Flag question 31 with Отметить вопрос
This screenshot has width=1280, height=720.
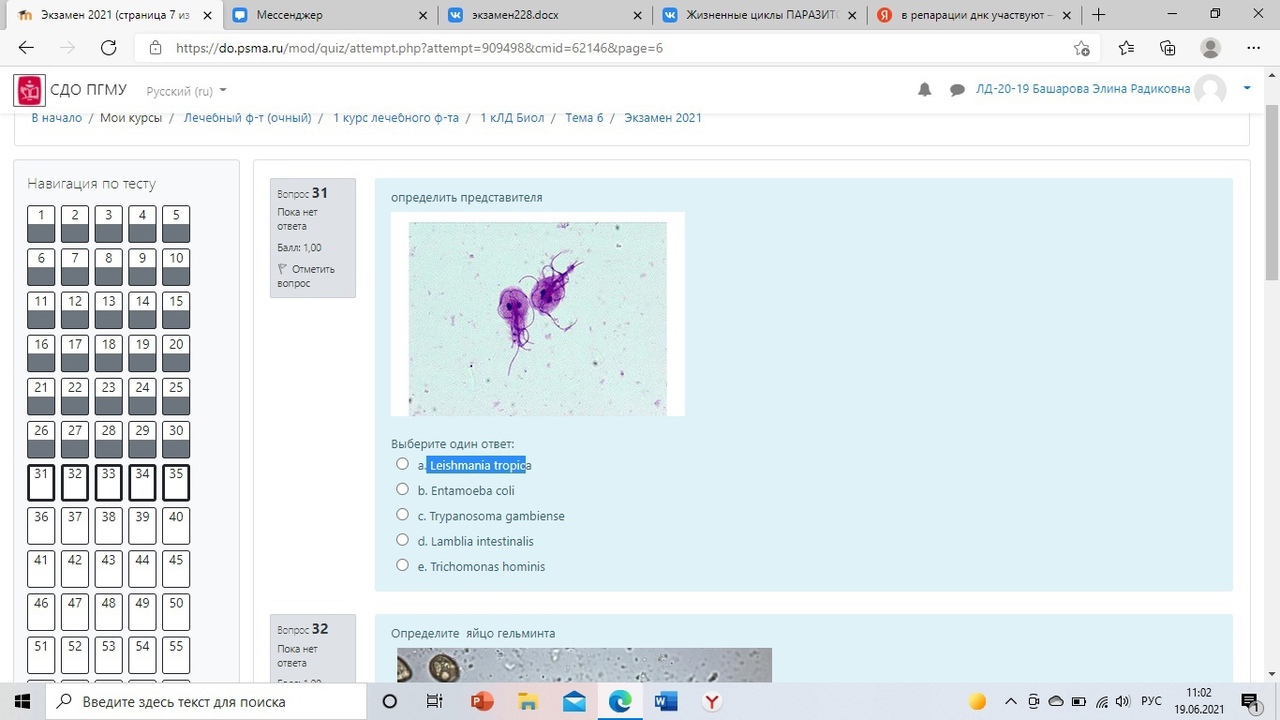(306, 276)
